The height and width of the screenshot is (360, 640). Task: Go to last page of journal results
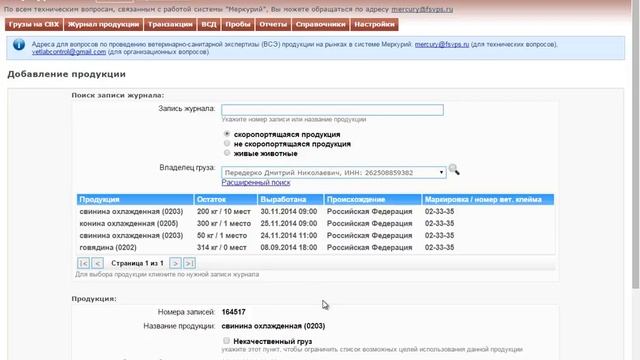[189, 263]
